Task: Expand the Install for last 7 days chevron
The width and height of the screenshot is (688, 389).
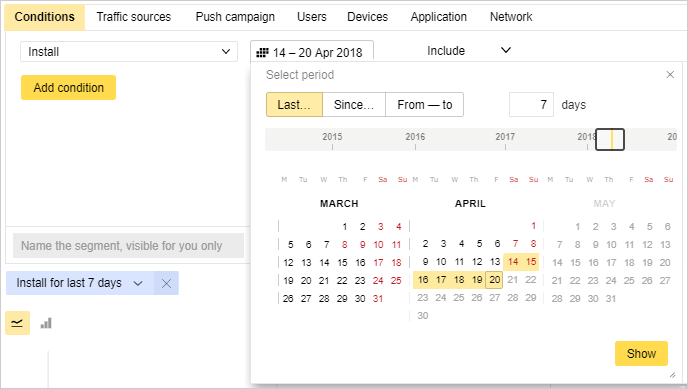Action: pyautogui.click(x=138, y=283)
